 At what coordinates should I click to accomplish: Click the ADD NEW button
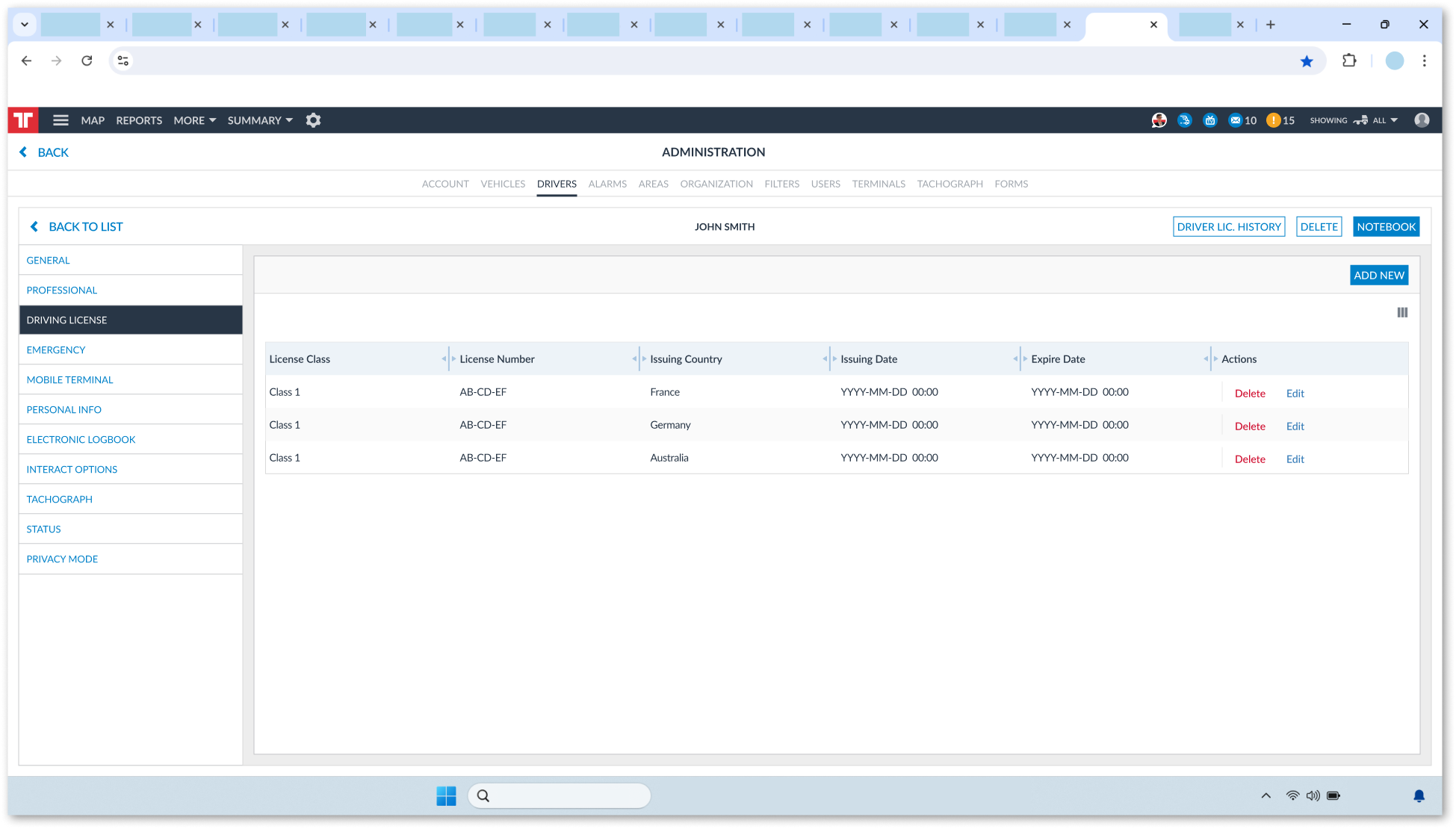pos(1378,275)
